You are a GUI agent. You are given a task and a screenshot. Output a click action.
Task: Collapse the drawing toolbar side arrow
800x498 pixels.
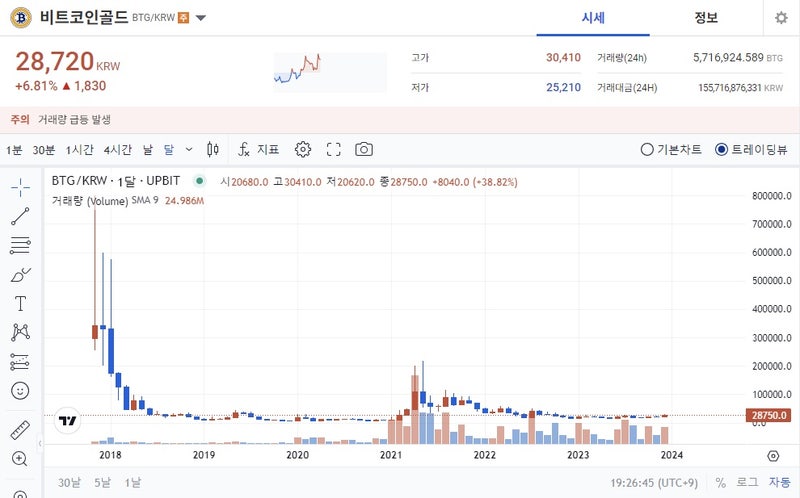click(x=40, y=443)
